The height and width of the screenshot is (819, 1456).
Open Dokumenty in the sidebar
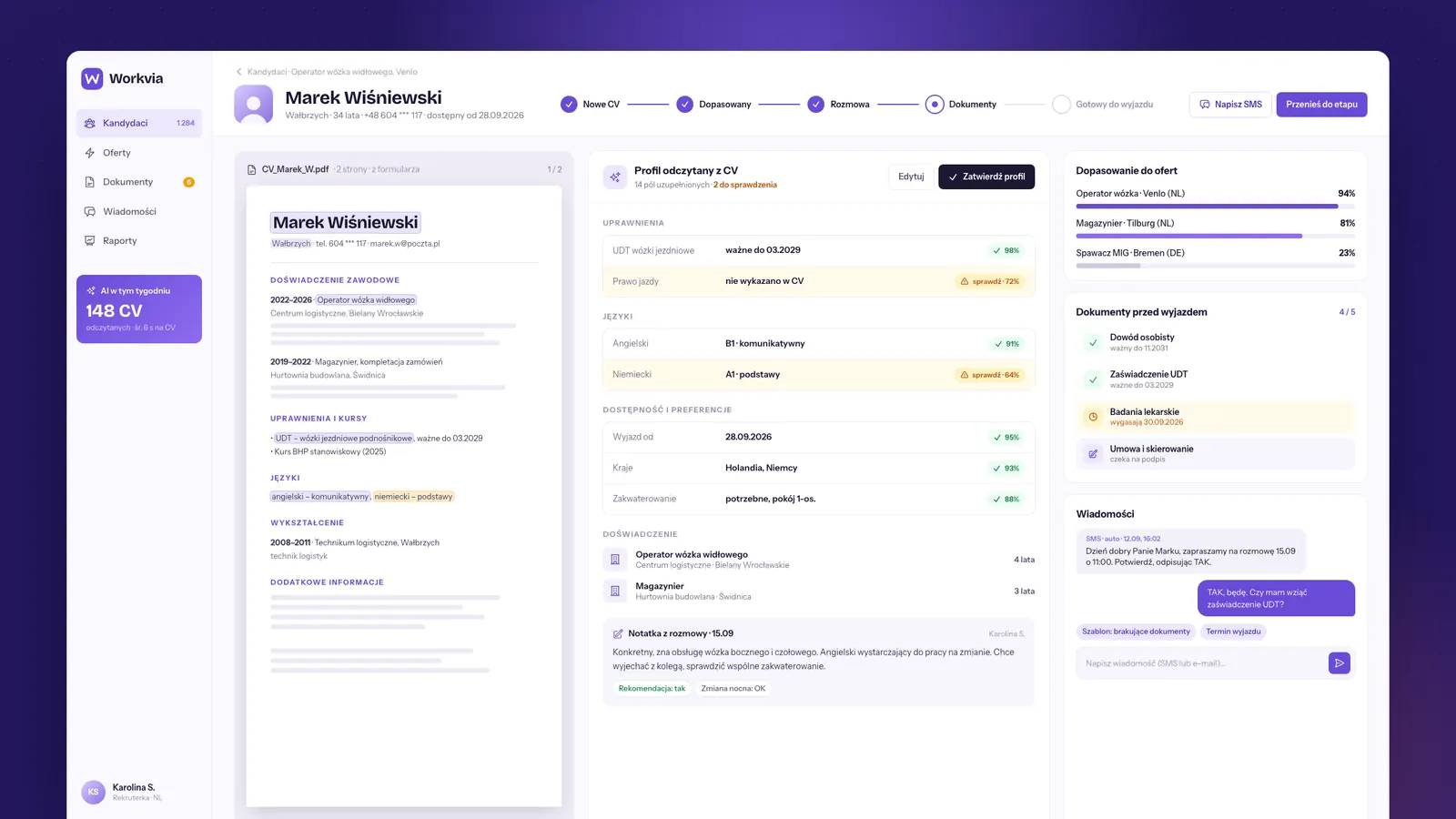pos(139,182)
